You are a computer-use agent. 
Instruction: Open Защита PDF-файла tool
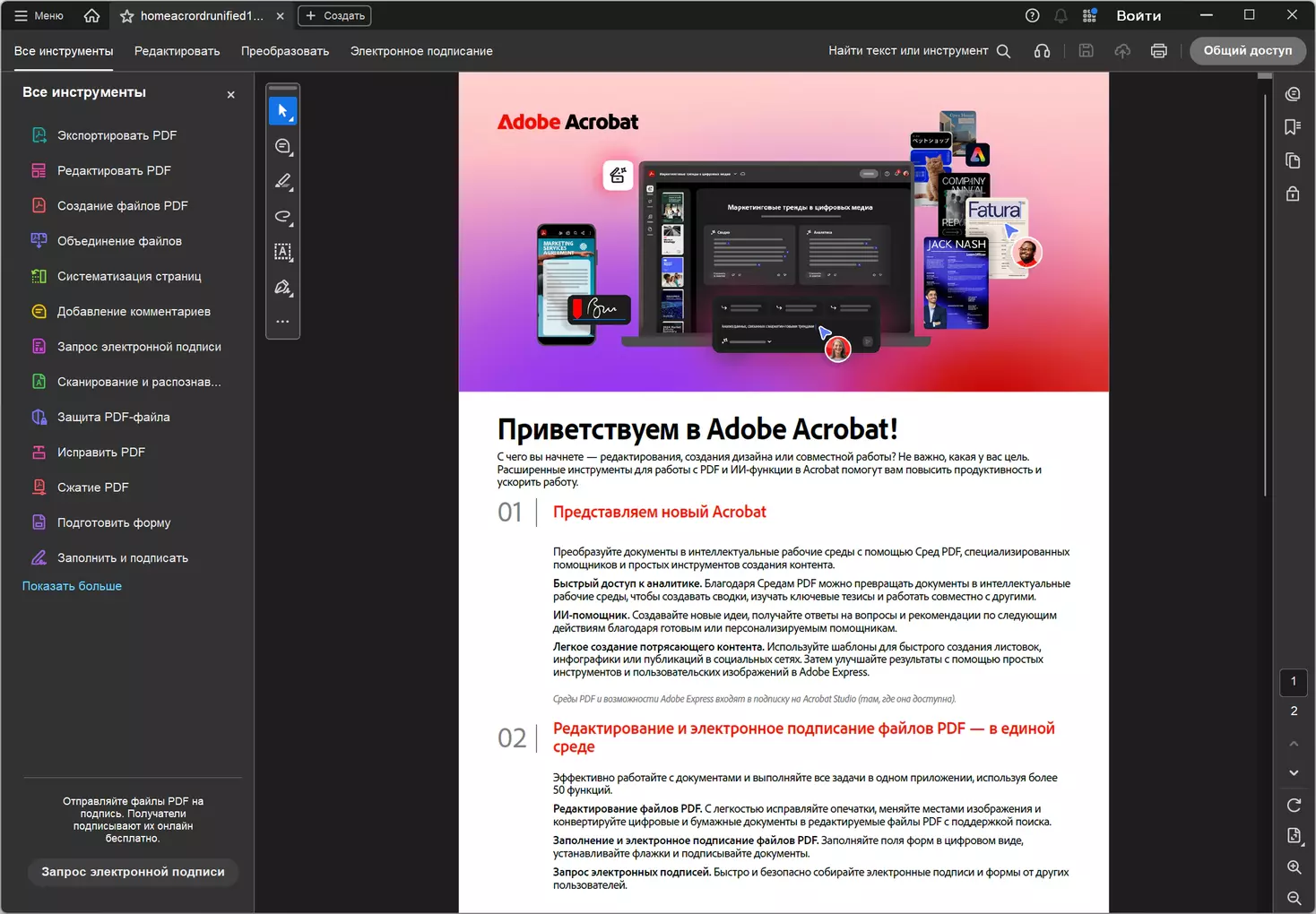point(128,417)
